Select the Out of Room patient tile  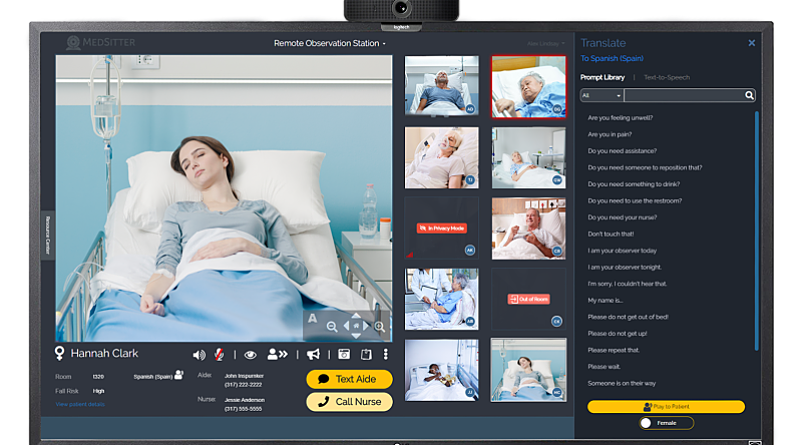tap(529, 299)
